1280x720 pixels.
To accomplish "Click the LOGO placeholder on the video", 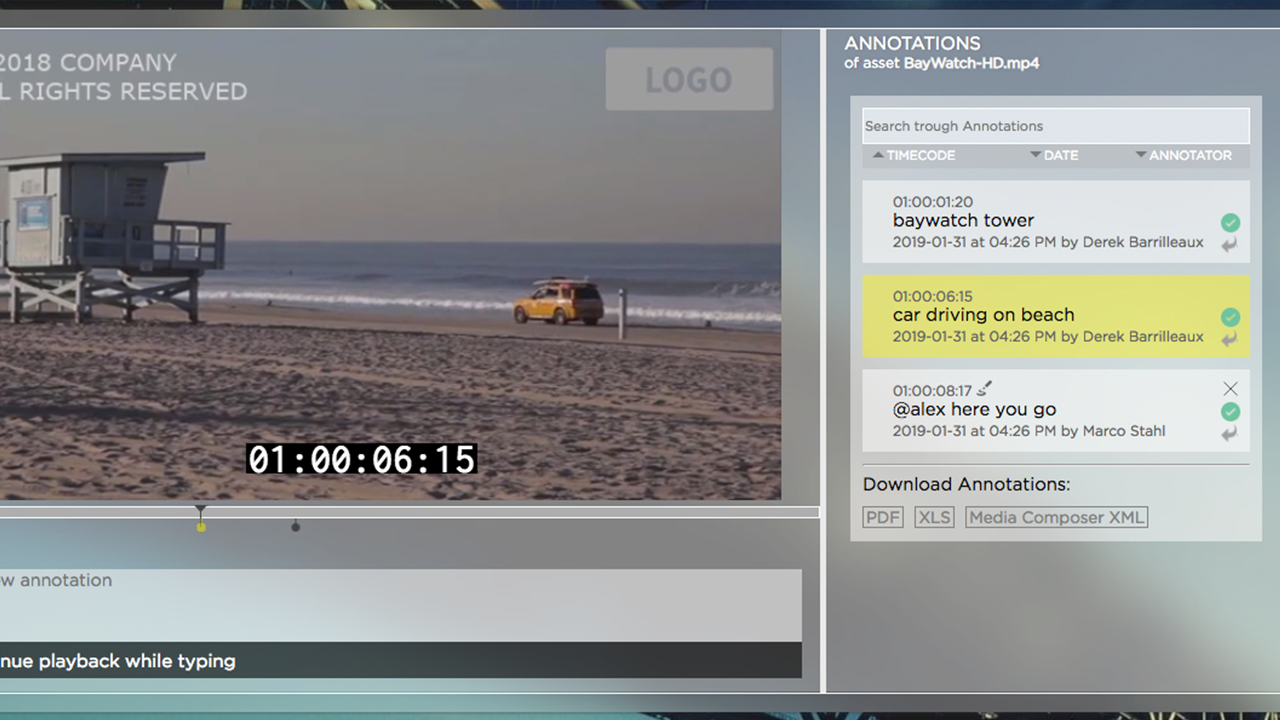I will tap(689, 79).
